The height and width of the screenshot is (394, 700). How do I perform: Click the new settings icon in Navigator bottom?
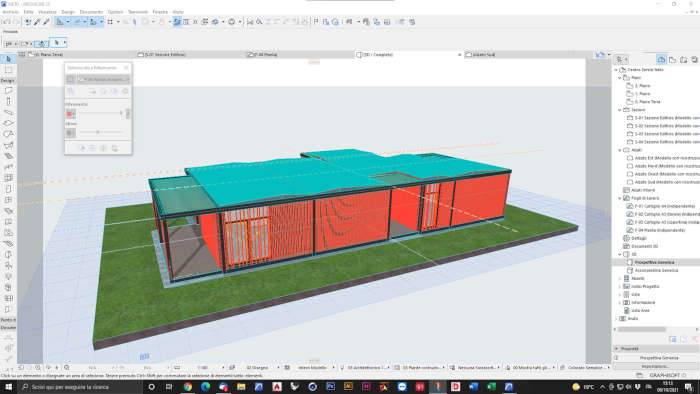click(x=673, y=340)
